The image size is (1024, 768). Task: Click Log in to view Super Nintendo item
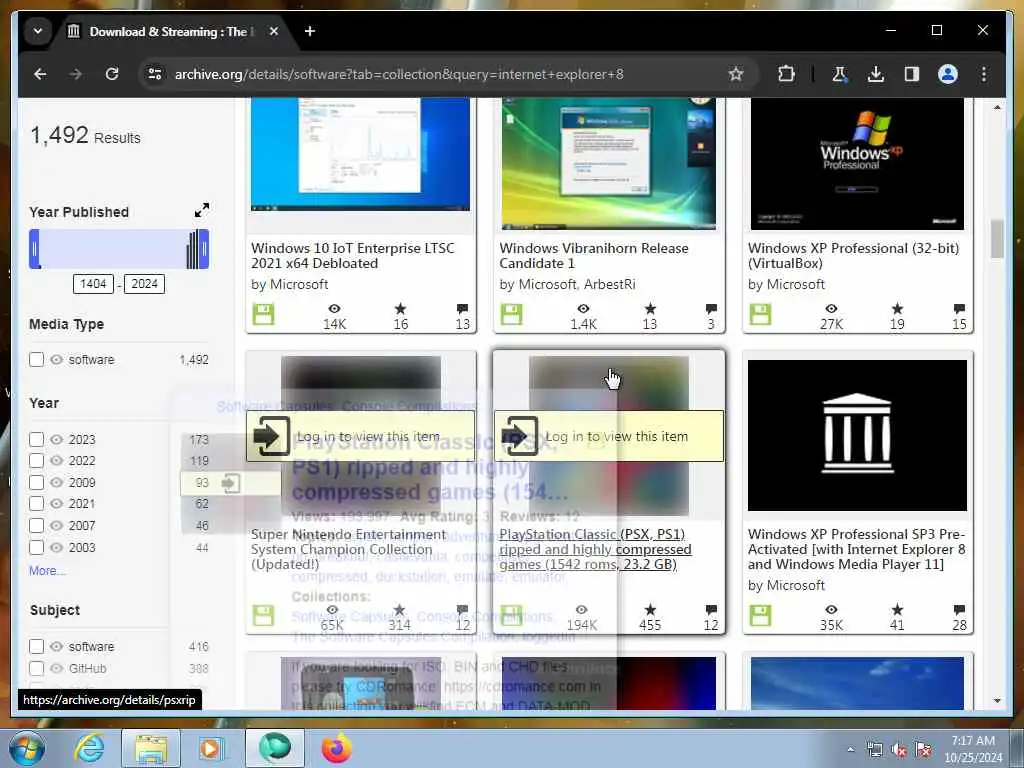point(360,436)
